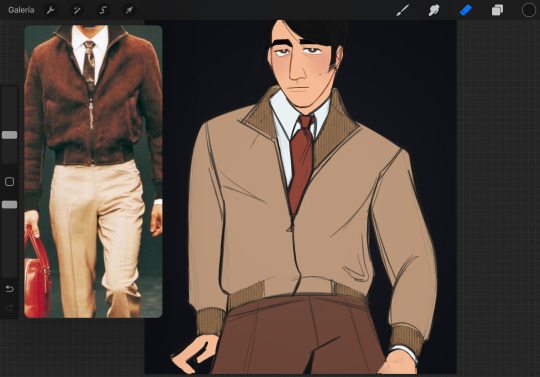Select the Smudge tool
This screenshot has height=377, width=540.
434,10
